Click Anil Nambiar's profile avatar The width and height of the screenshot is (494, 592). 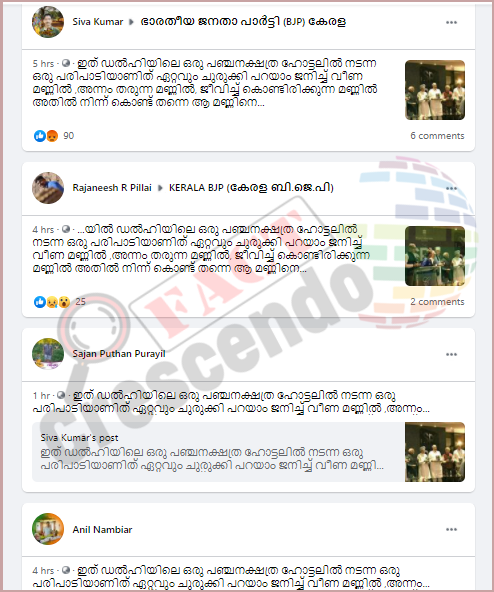(x=48, y=529)
